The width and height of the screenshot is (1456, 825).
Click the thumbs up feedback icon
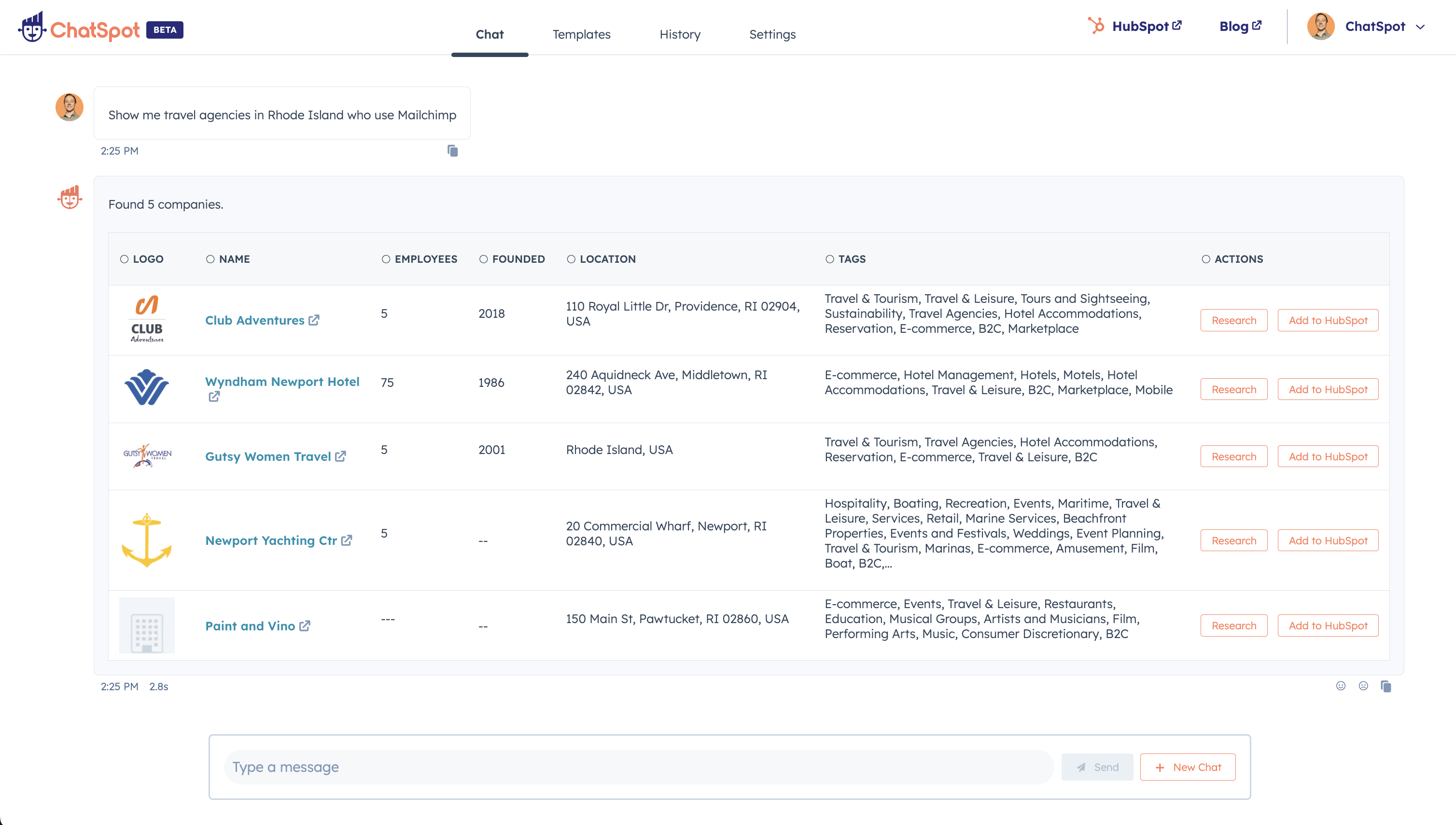(x=1340, y=686)
